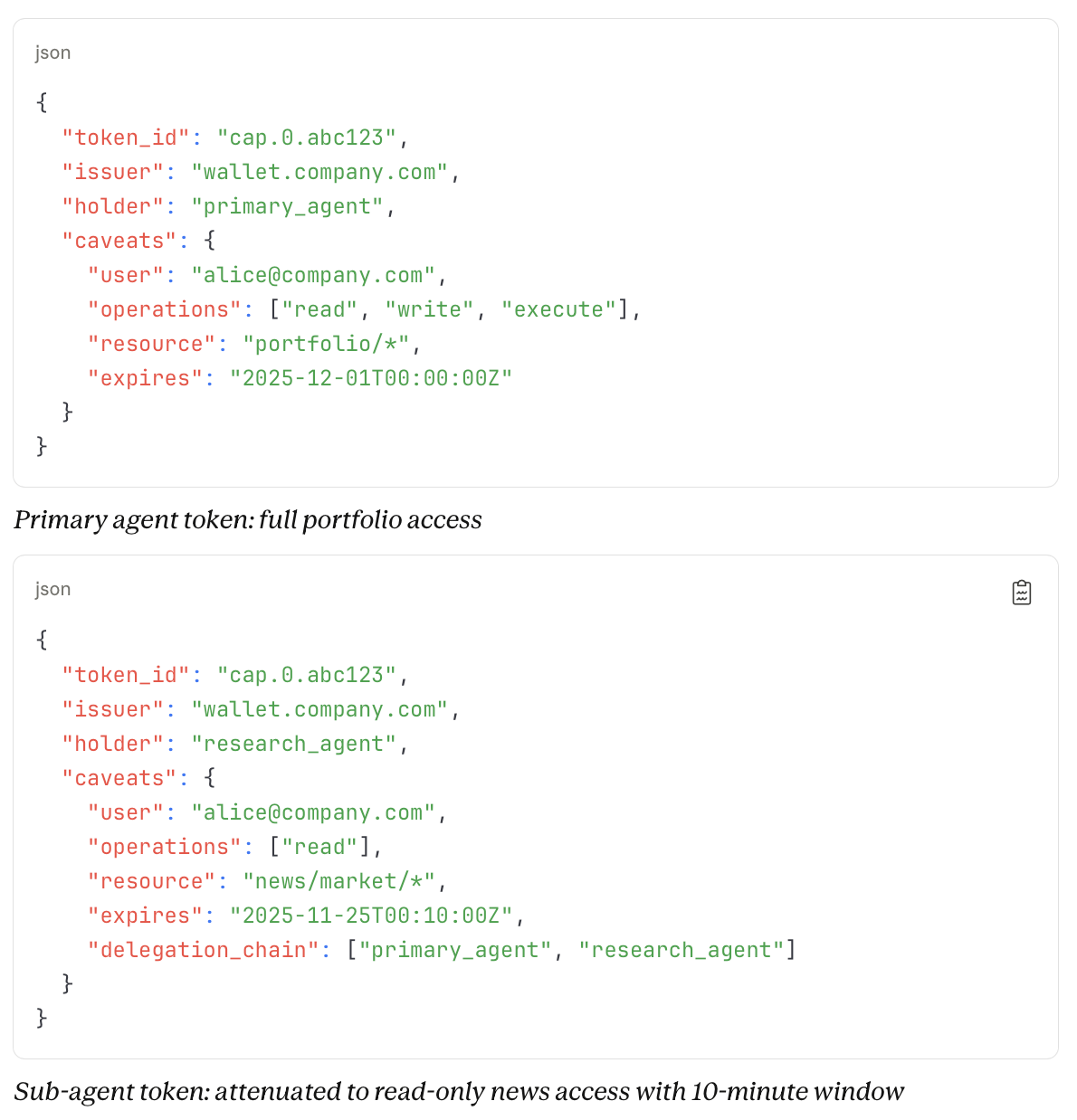1077x1120 pixels.
Task: Click the "primary_agent" holder value in first block
Action: pyautogui.click(x=287, y=206)
